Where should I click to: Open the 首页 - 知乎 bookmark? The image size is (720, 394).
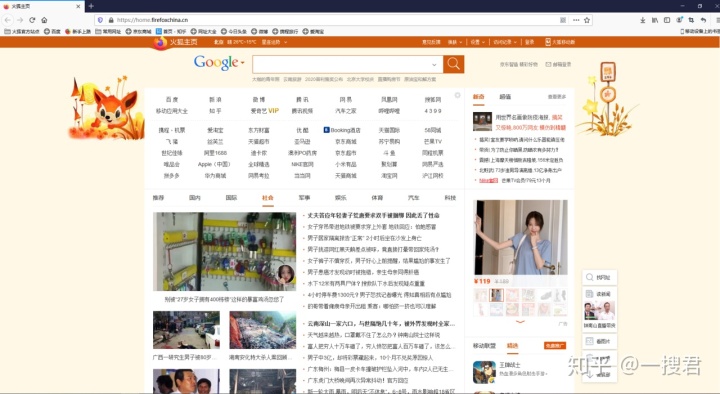pos(171,32)
